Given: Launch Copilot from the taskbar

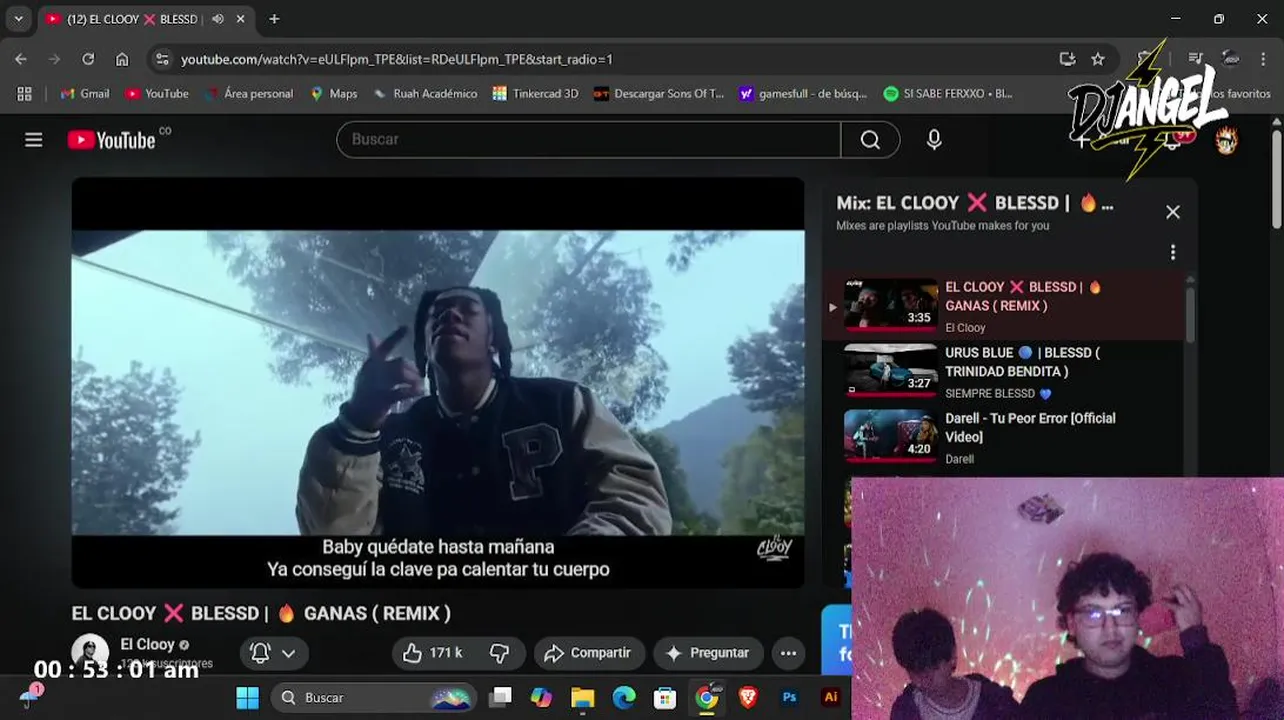Looking at the screenshot, I should tap(542, 698).
